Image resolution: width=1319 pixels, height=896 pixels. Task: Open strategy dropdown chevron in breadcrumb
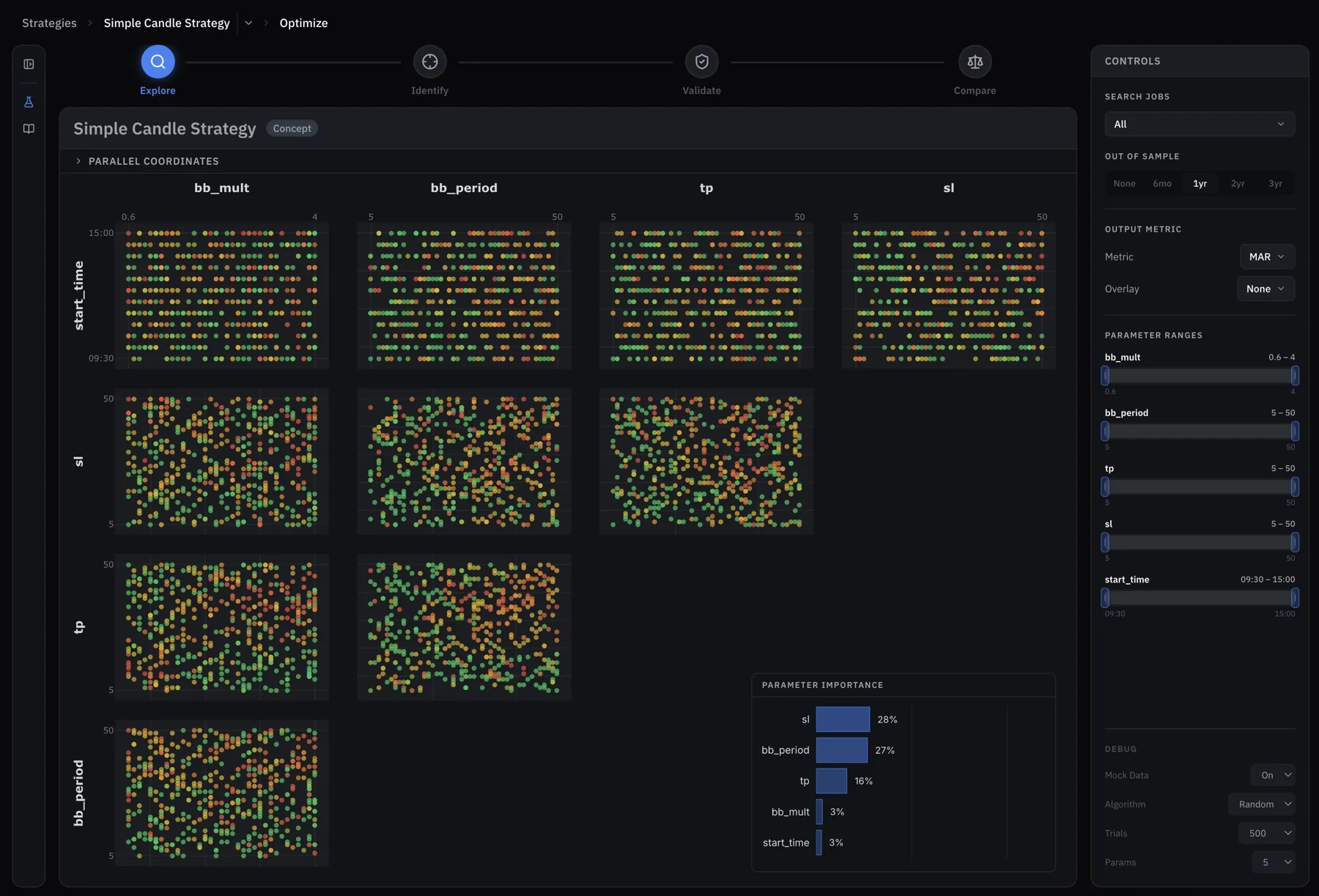pos(248,23)
